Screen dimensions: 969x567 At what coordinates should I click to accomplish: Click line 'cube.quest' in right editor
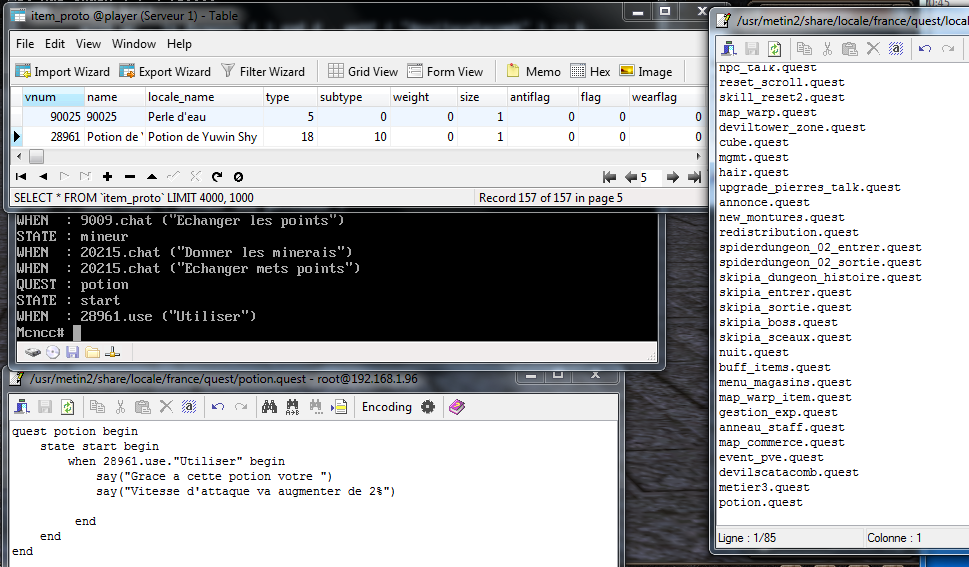pos(753,142)
